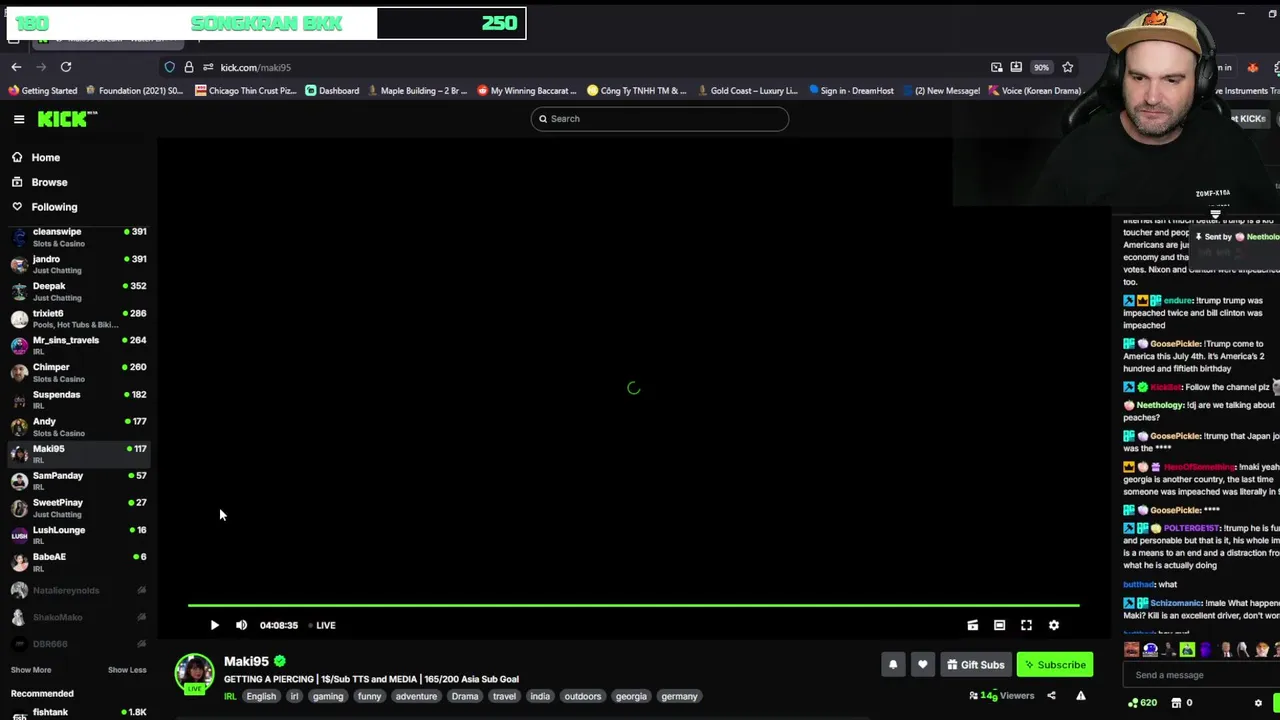
Task: Follow Maki95 with the heart button
Action: click(x=922, y=665)
